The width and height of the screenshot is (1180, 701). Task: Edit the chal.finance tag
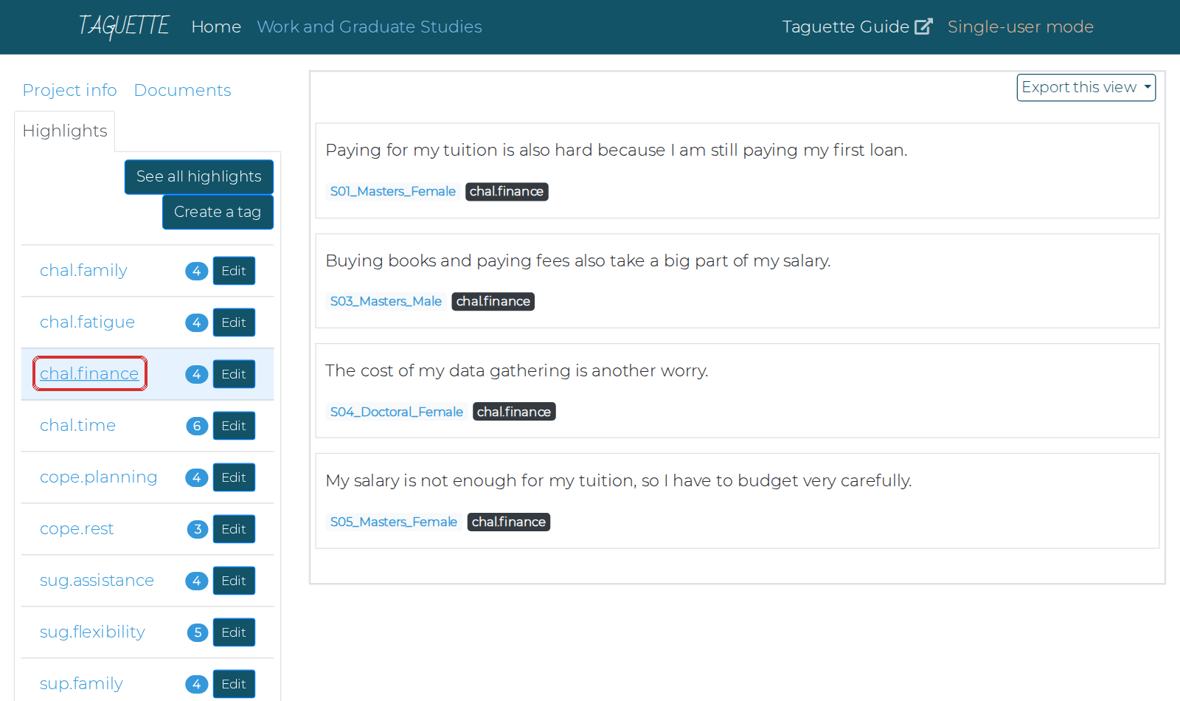pyautogui.click(x=233, y=374)
